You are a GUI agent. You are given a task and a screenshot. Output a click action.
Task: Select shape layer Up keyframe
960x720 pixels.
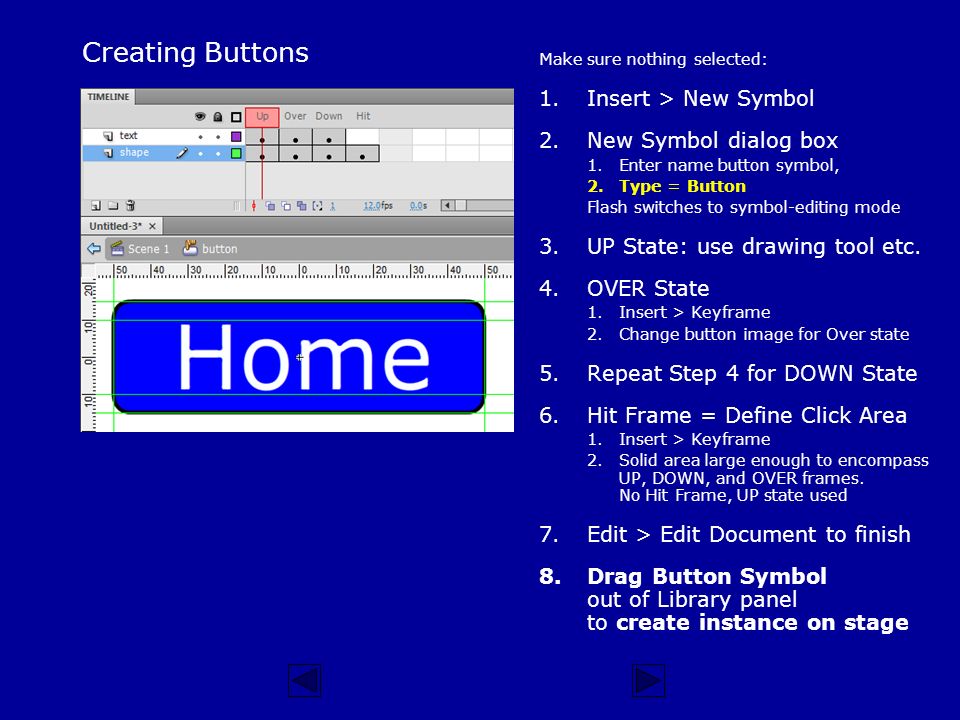coord(262,154)
